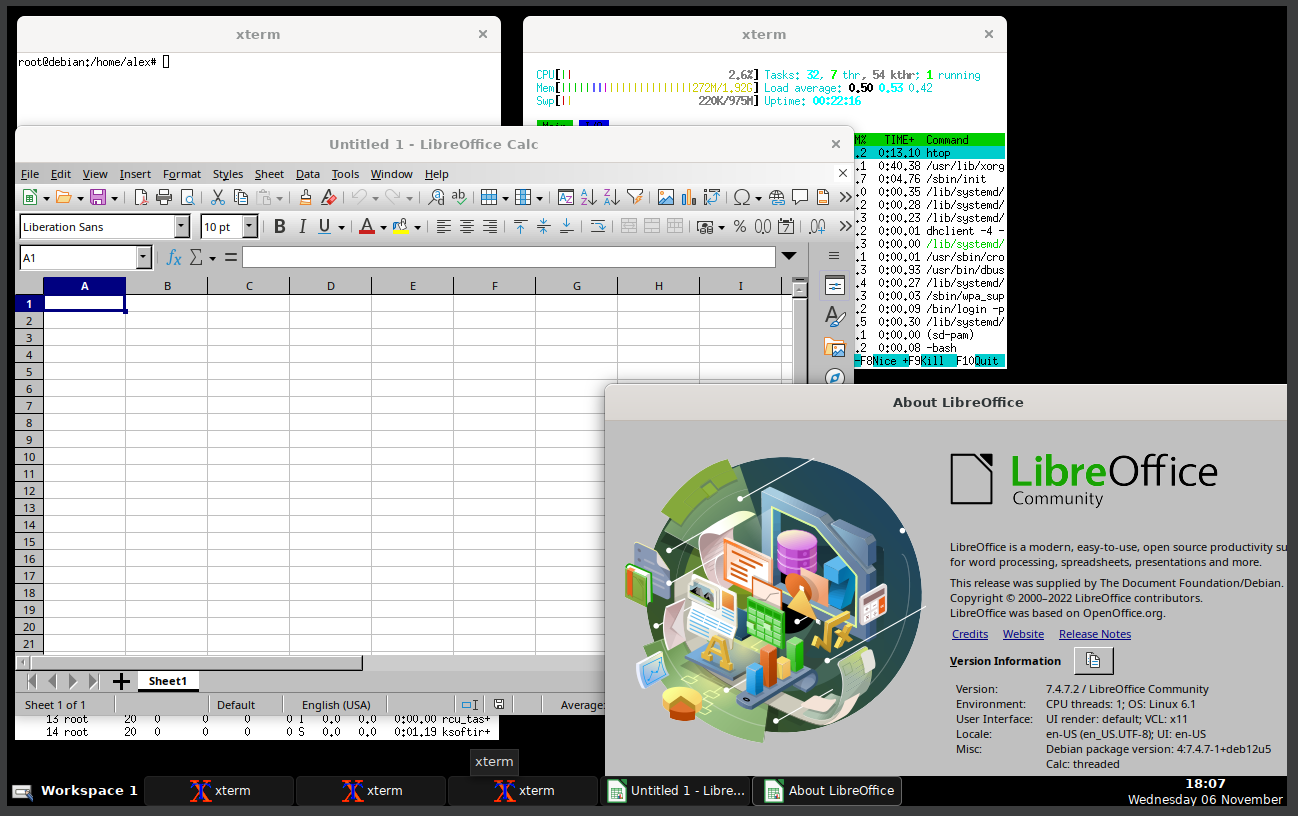Toggle bold formatting

coord(279,227)
